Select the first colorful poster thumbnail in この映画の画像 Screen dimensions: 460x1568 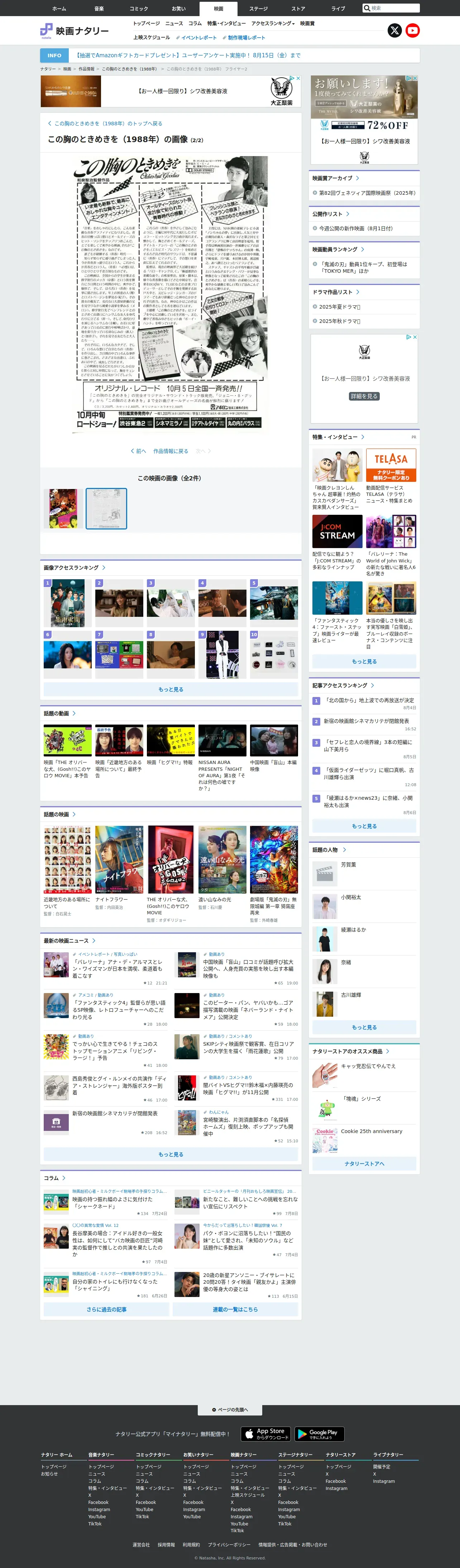tap(63, 508)
